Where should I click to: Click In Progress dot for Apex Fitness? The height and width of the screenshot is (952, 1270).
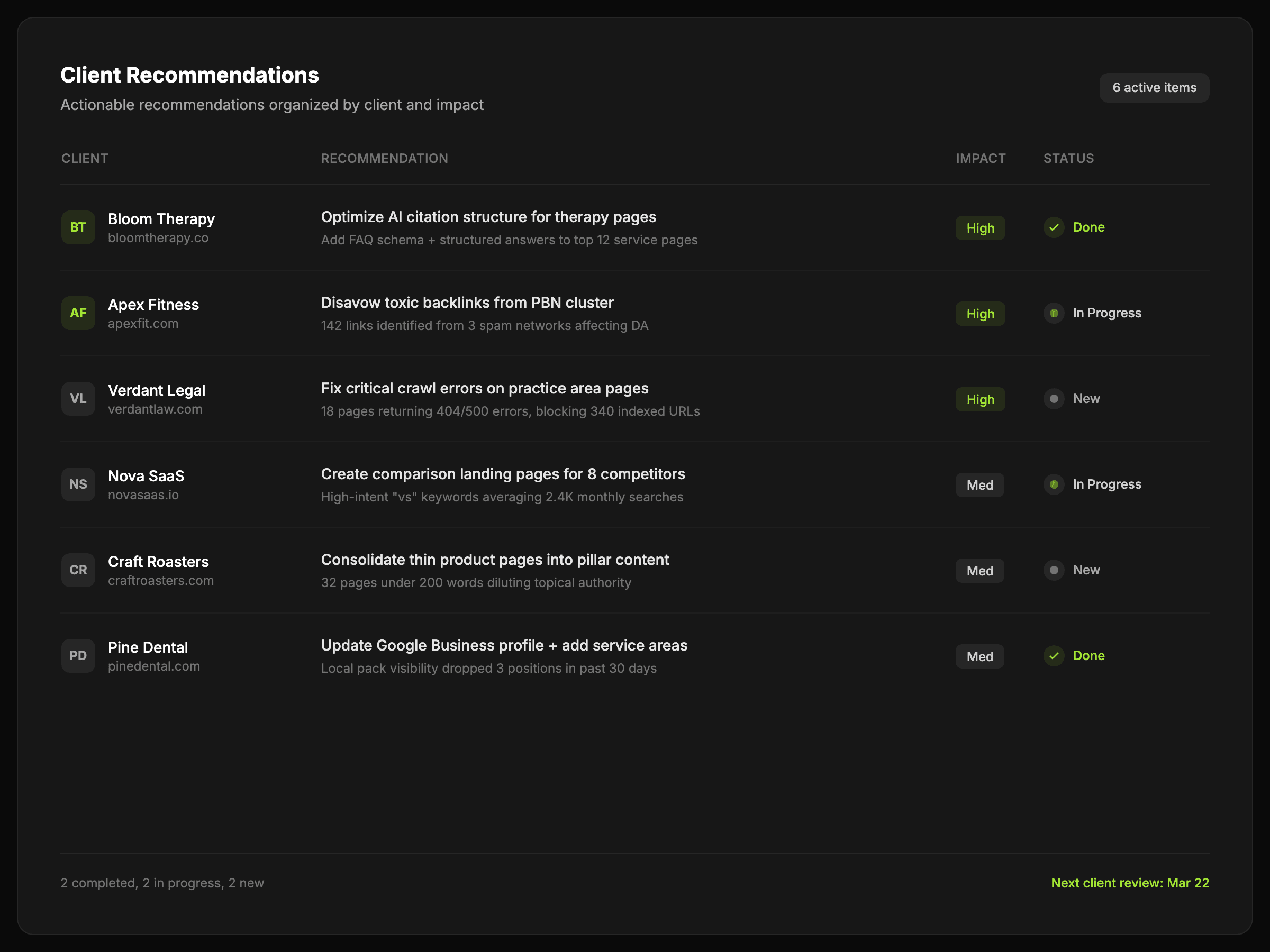point(1054,313)
